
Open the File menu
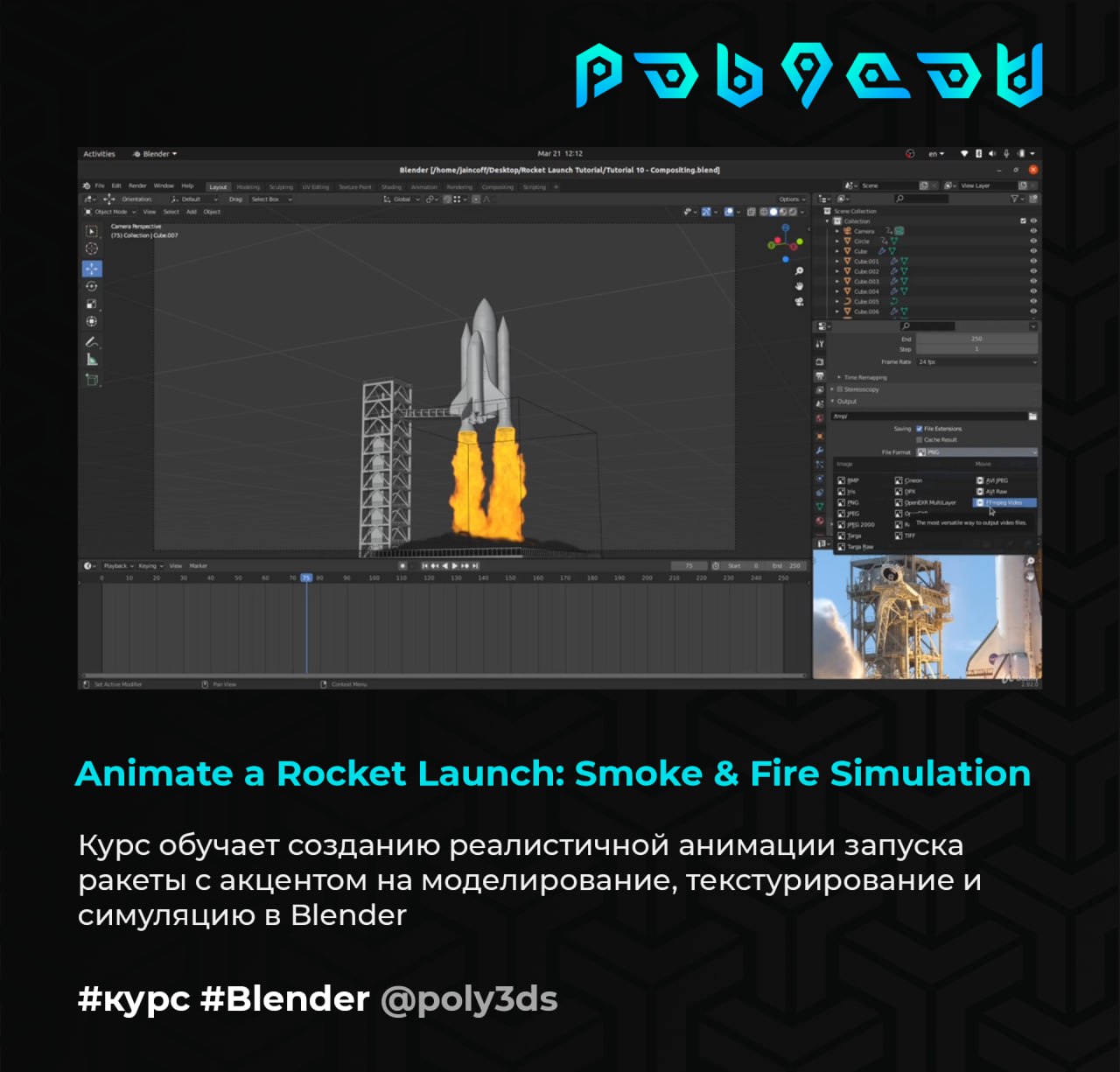tap(100, 186)
